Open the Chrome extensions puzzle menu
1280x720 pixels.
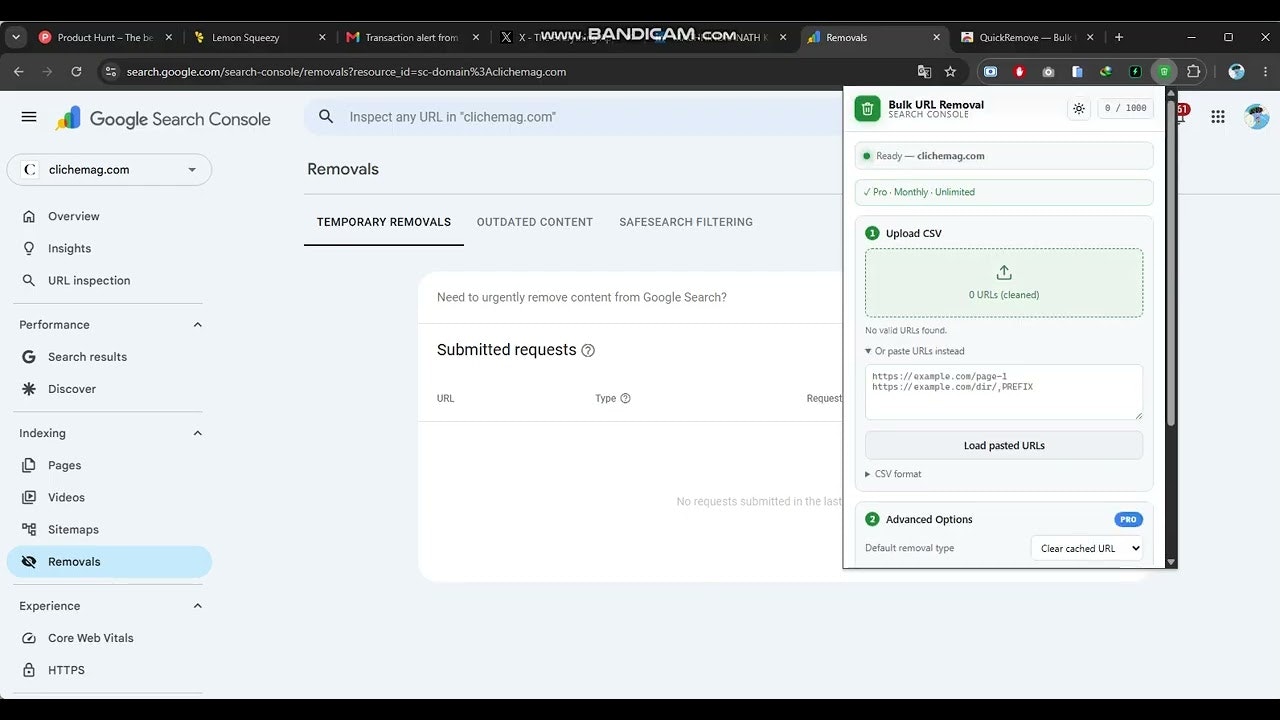coord(1193,72)
